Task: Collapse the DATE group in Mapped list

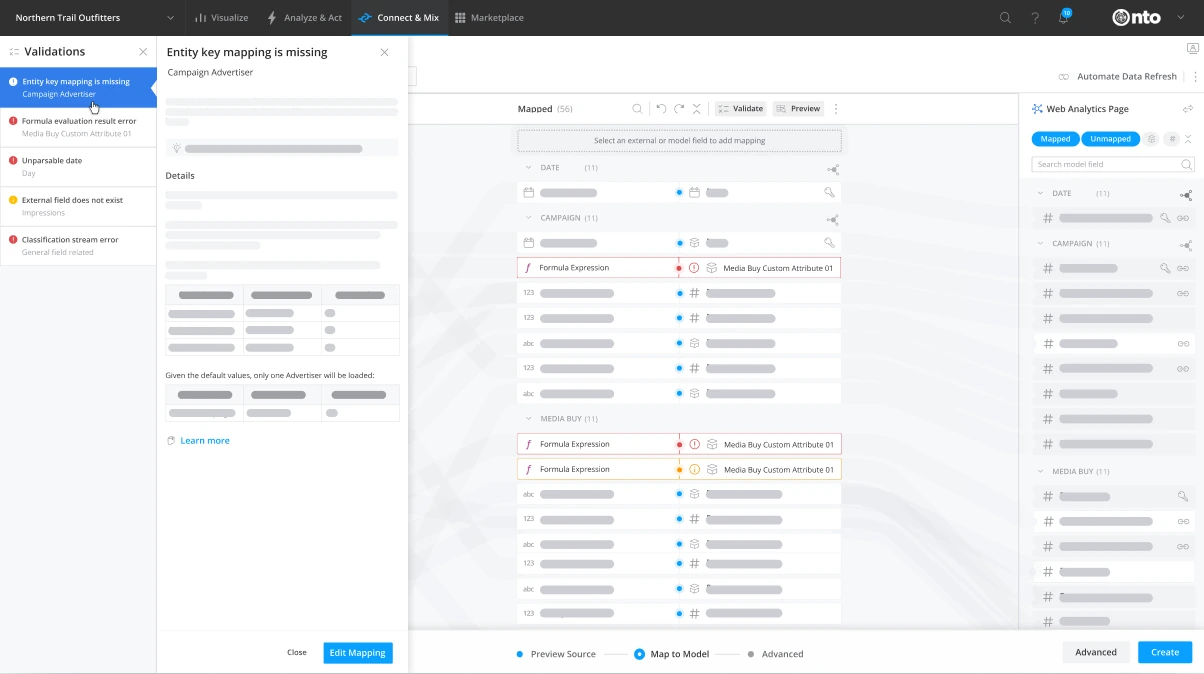Action: click(528, 168)
